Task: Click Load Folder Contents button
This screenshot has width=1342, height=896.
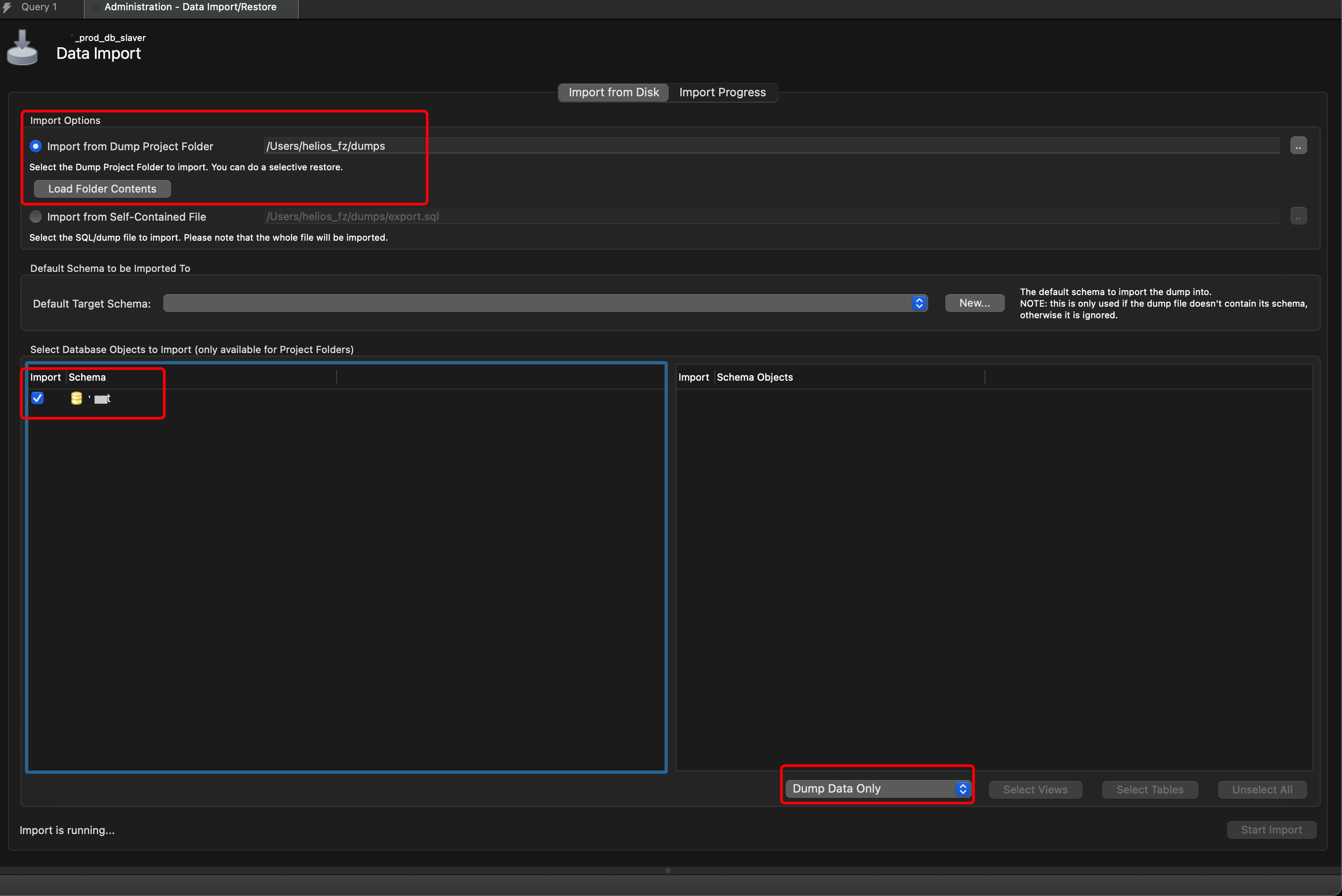Action: tap(102, 189)
